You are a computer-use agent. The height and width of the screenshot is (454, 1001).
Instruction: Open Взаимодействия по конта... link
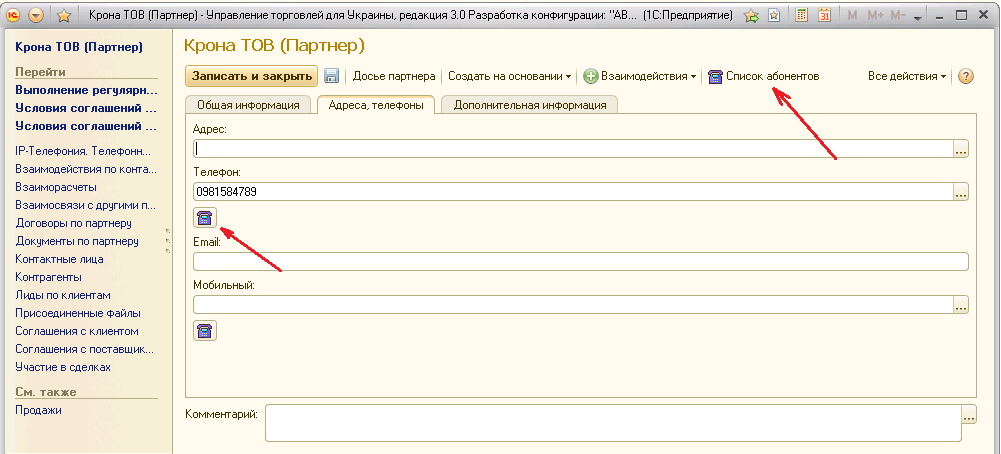86,170
